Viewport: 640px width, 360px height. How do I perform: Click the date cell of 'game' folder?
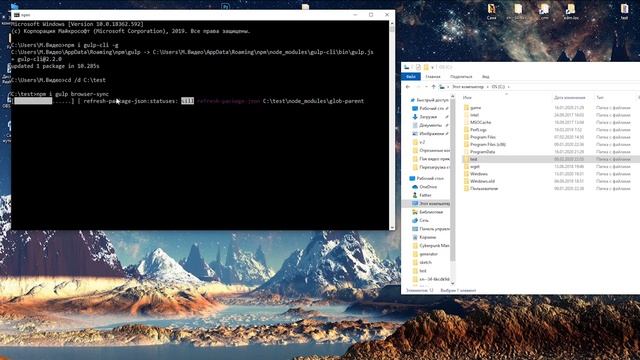point(569,108)
